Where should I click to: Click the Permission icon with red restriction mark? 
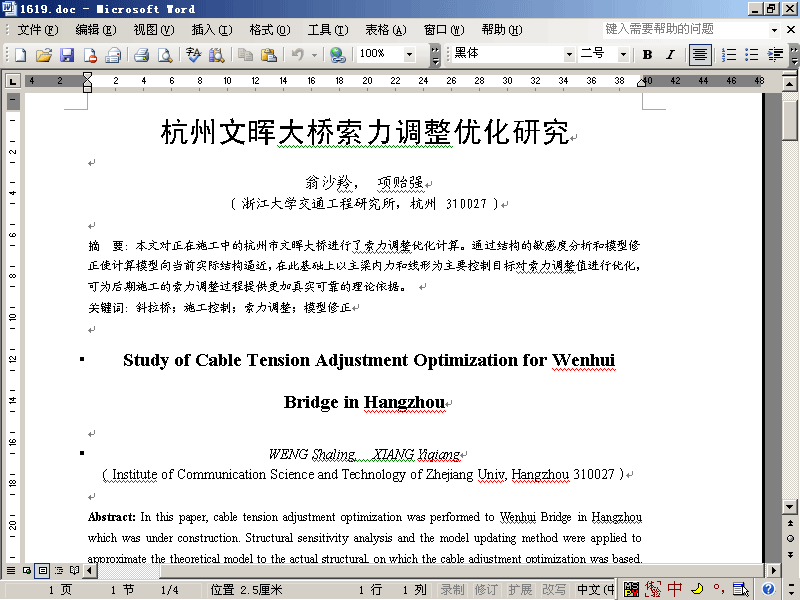tap(90, 54)
